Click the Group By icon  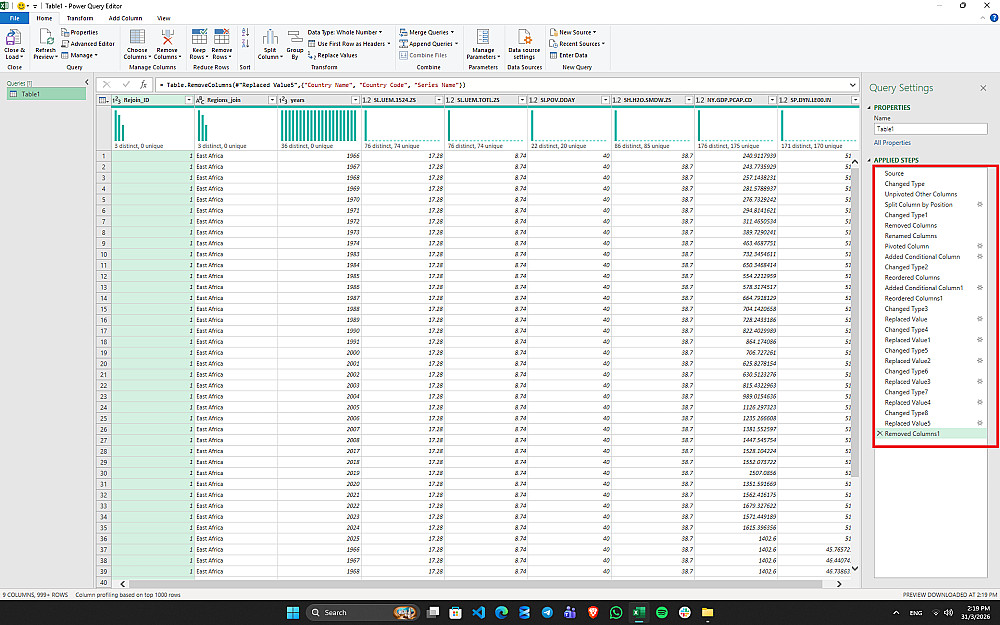(295, 37)
